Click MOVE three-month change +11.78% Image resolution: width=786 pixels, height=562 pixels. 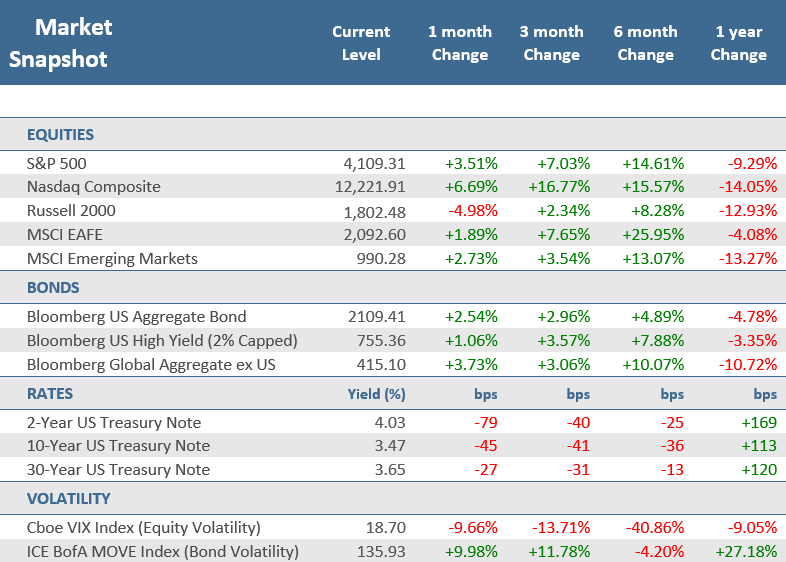[x=559, y=551]
